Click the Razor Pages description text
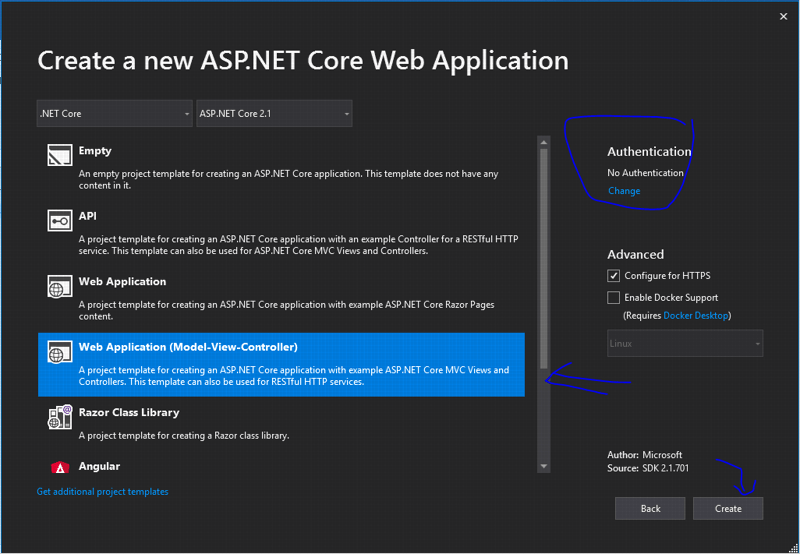Viewport: 800px width, 554px height. (286, 310)
